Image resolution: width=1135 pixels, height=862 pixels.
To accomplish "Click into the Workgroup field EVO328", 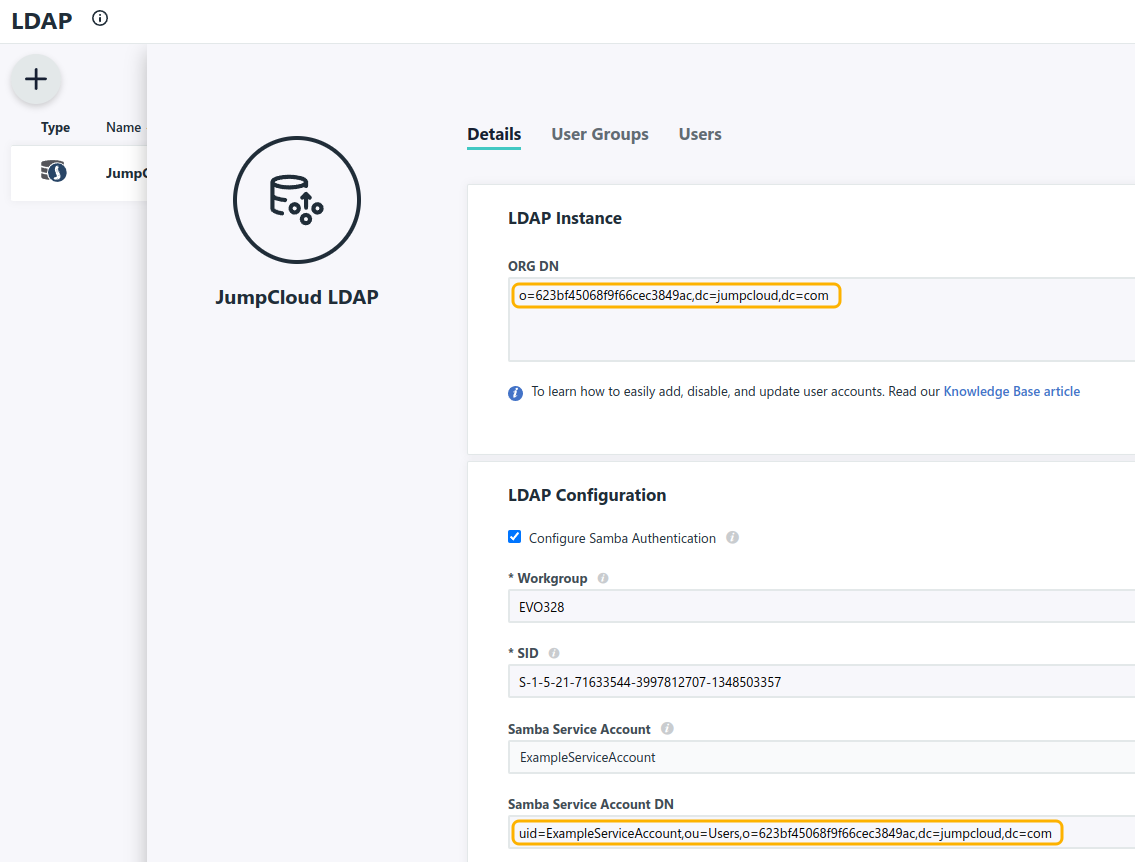I will pos(822,607).
